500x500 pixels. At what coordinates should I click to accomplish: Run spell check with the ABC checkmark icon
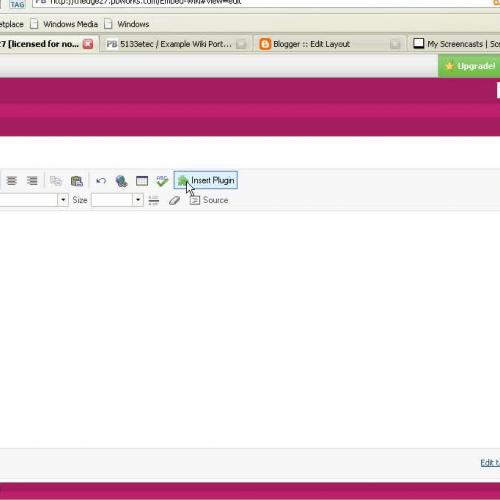click(x=162, y=181)
